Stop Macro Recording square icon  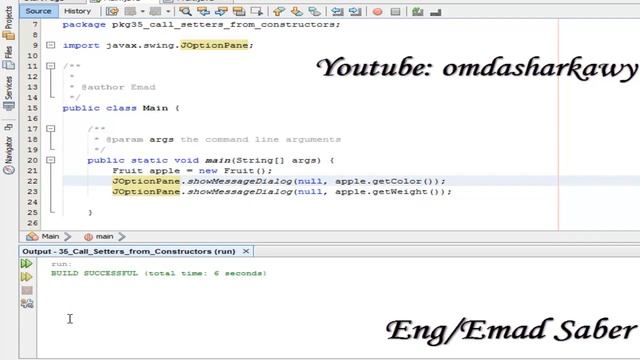click(x=395, y=11)
